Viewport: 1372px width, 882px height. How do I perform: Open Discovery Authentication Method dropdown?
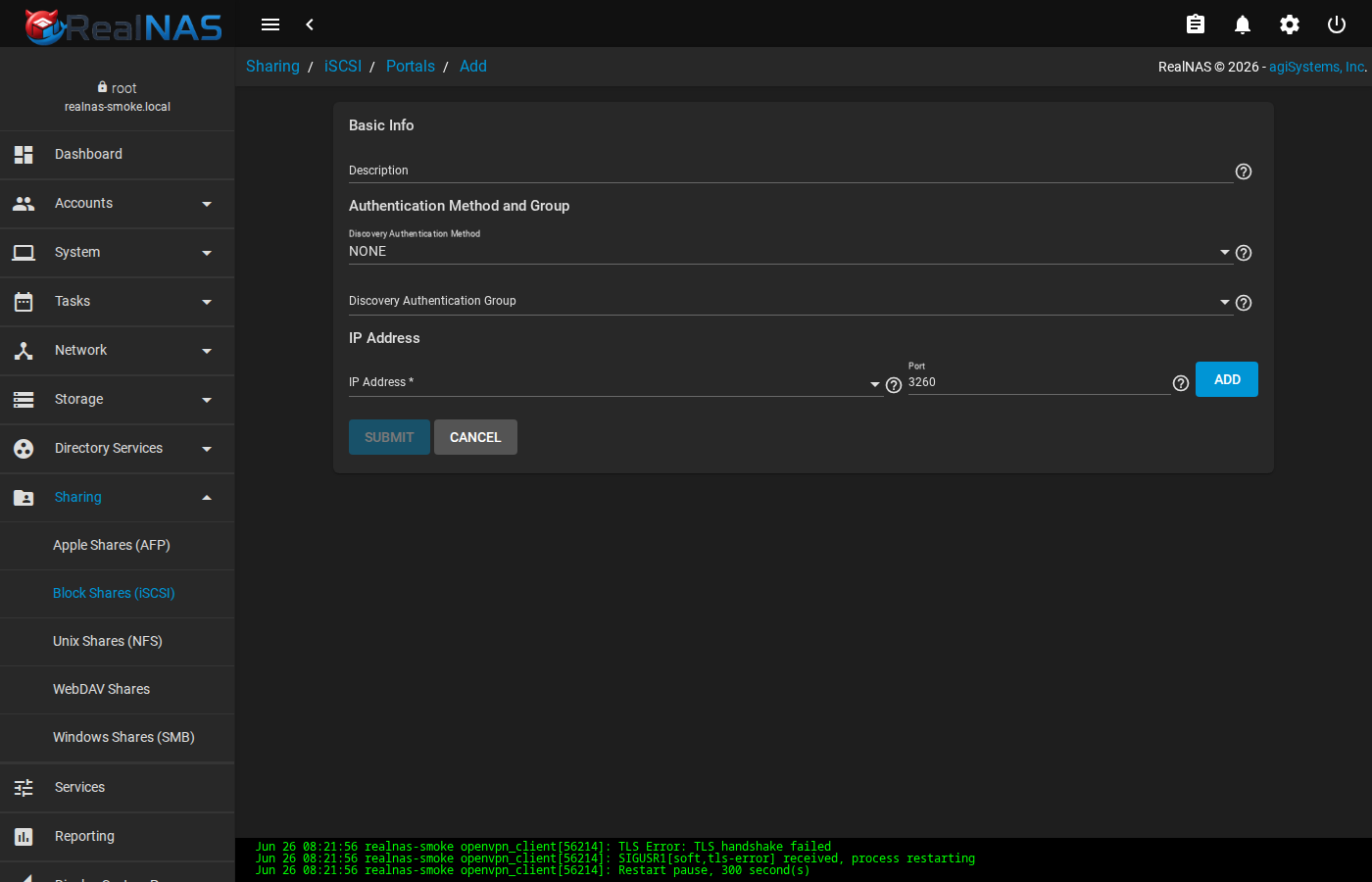coord(789,252)
